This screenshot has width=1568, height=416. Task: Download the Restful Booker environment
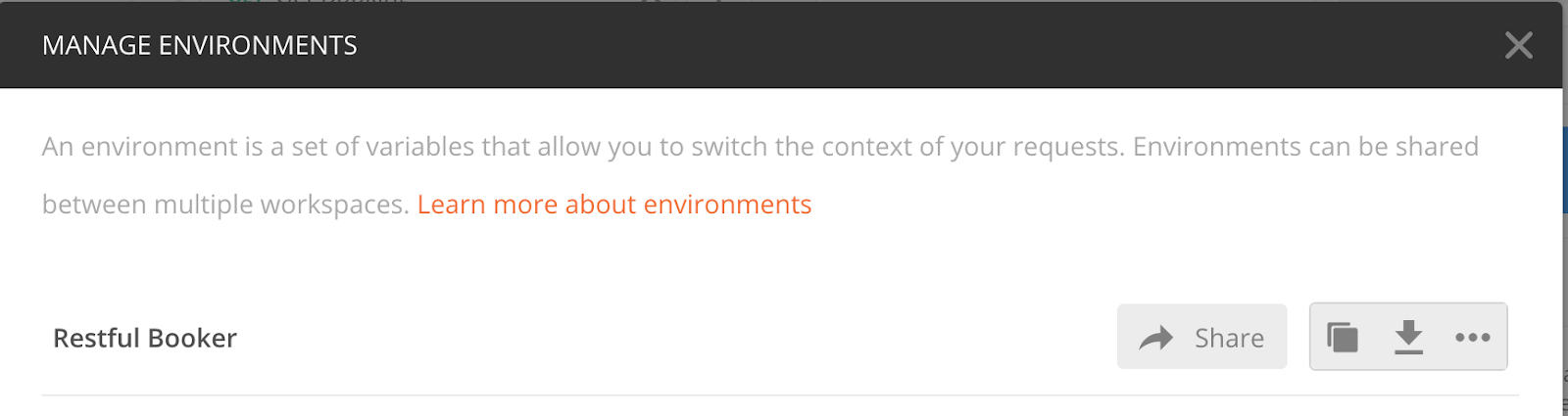(1408, 338)
